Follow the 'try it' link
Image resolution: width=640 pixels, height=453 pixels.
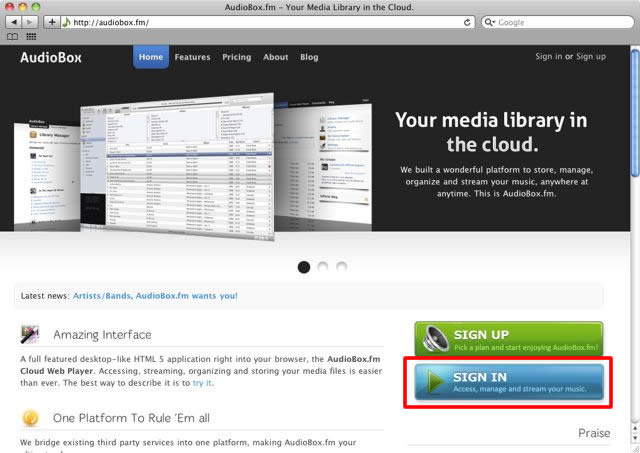tap(202, 383)
